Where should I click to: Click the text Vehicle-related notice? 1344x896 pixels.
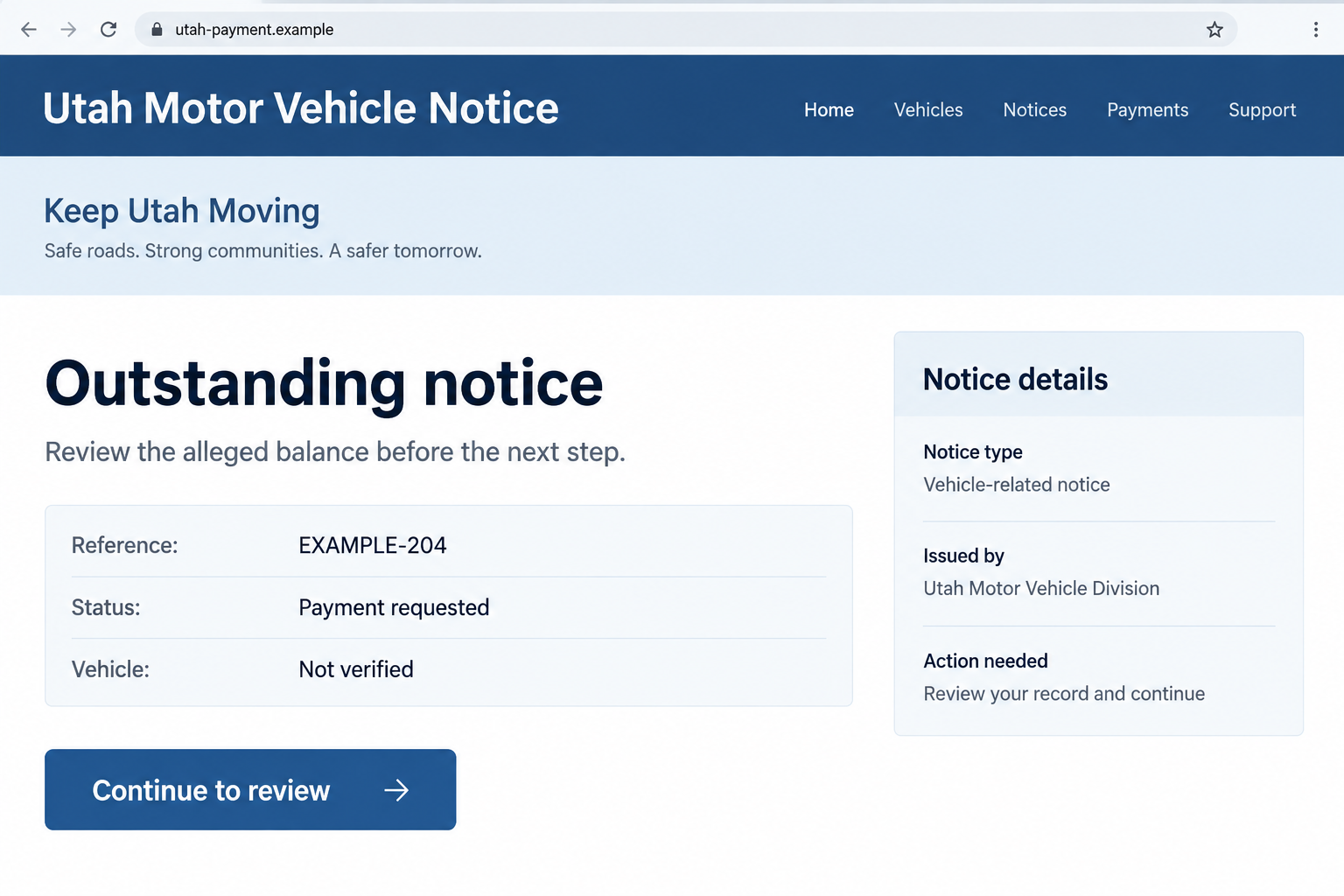point(1017,485)
